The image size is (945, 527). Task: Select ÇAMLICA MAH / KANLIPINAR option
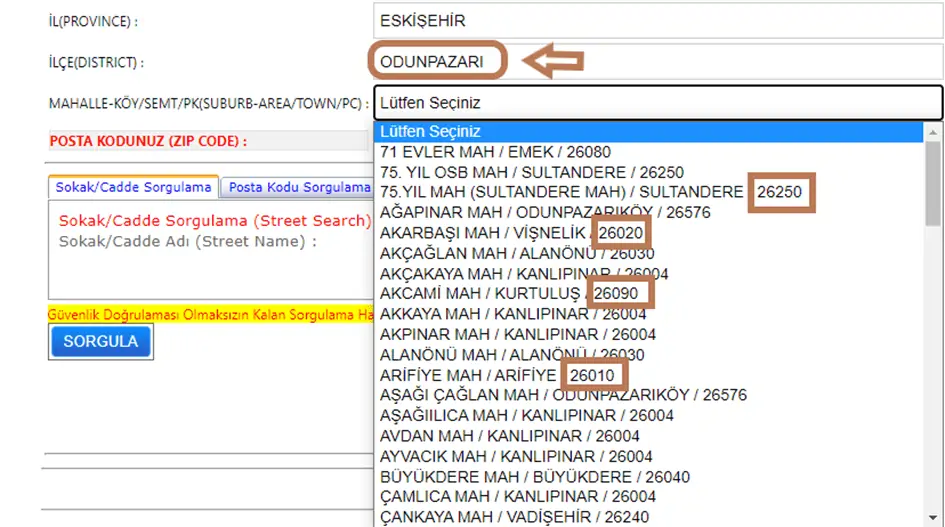[517, 497]
